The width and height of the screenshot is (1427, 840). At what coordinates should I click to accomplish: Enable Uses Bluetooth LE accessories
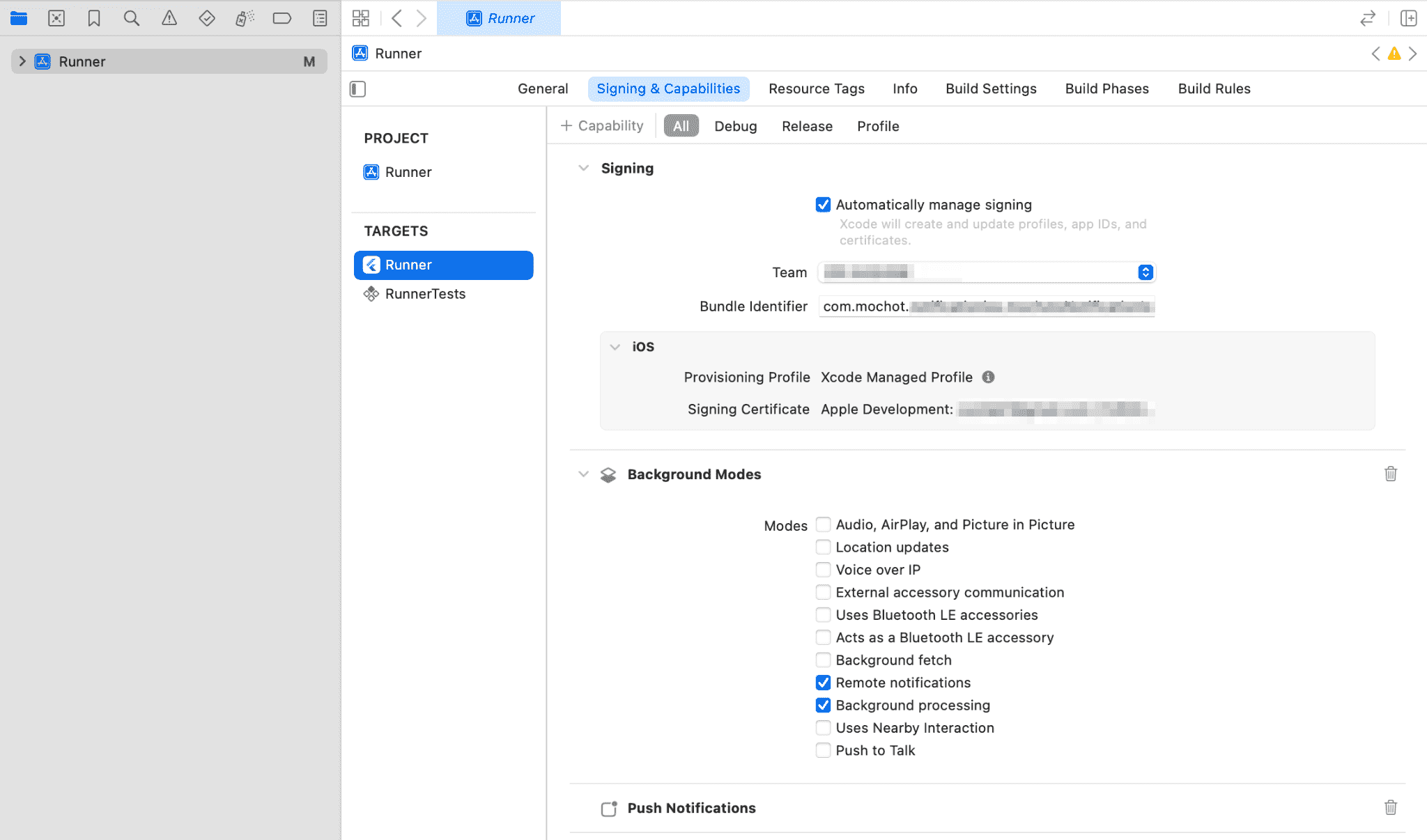click(x=823, y=615)
